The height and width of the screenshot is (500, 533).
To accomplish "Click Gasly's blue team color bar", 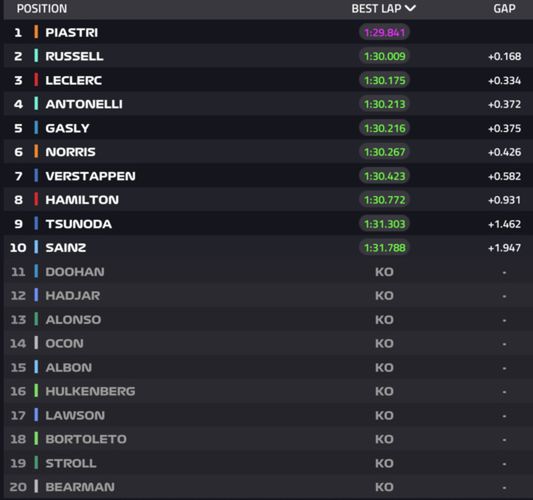I will 36,128.
